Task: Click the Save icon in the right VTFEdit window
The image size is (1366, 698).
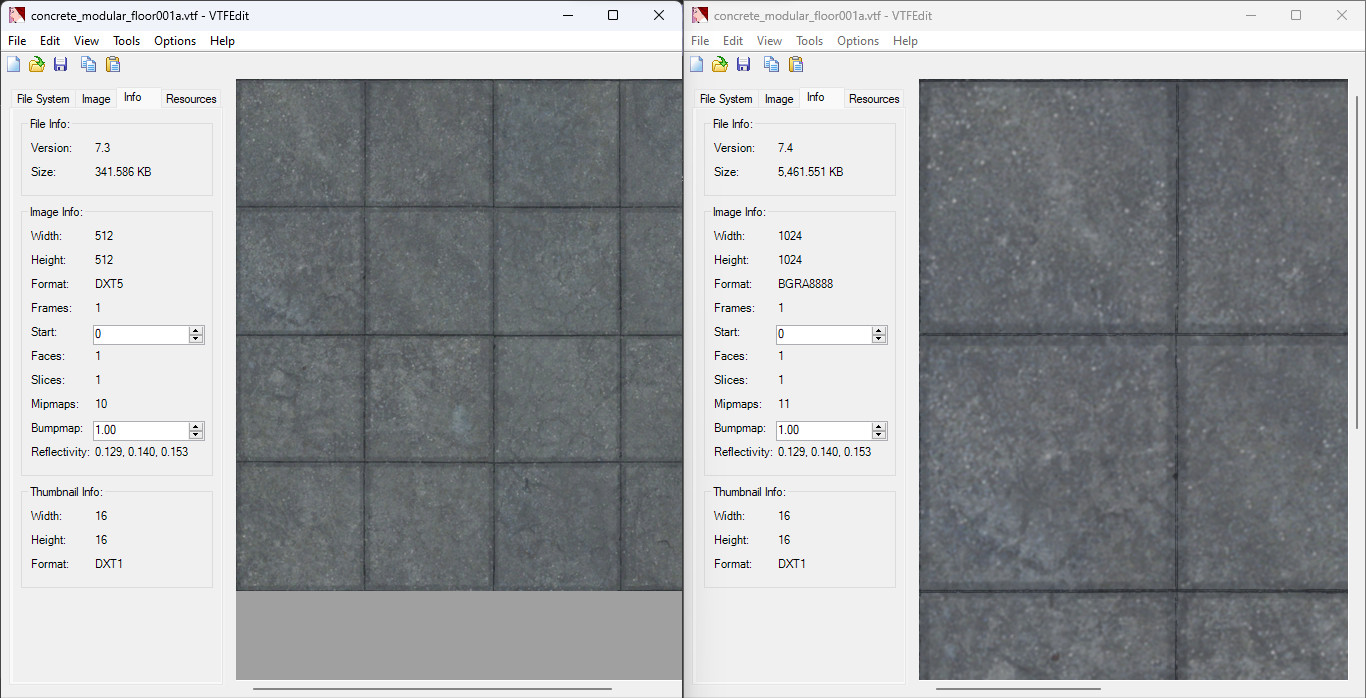Action: (x=744, y=63)
